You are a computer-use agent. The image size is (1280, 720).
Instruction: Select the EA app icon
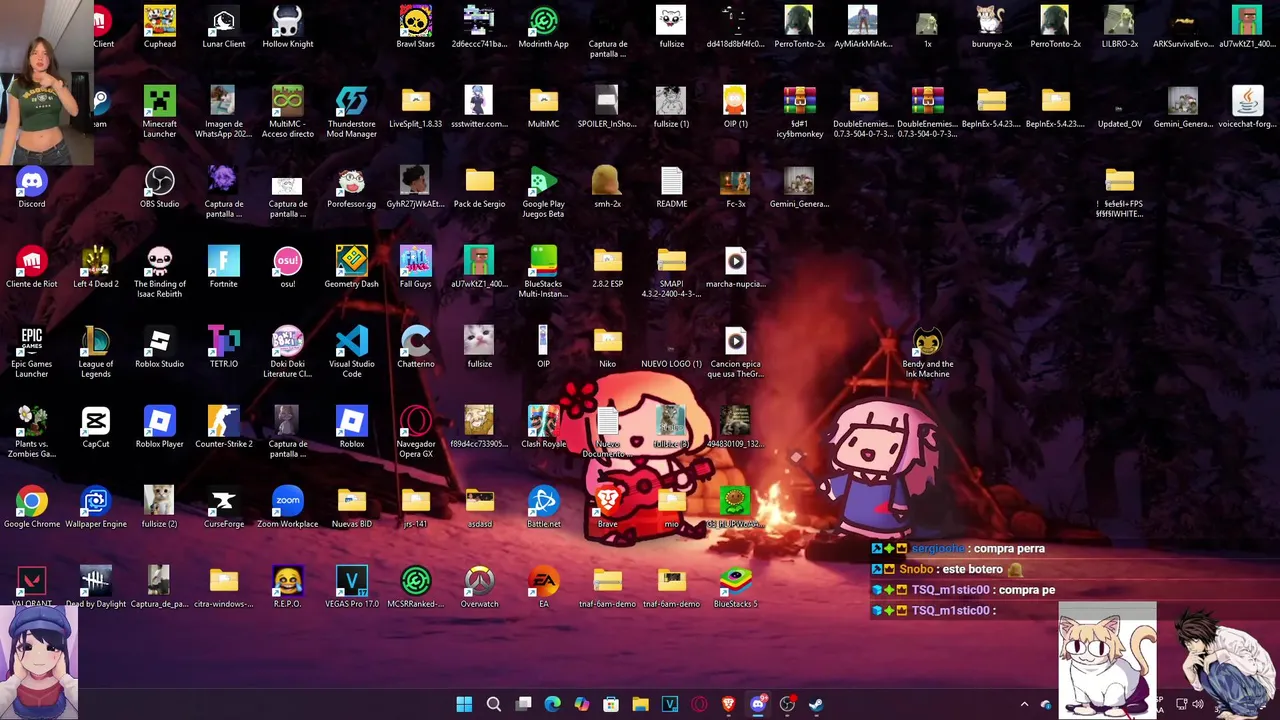543,587
